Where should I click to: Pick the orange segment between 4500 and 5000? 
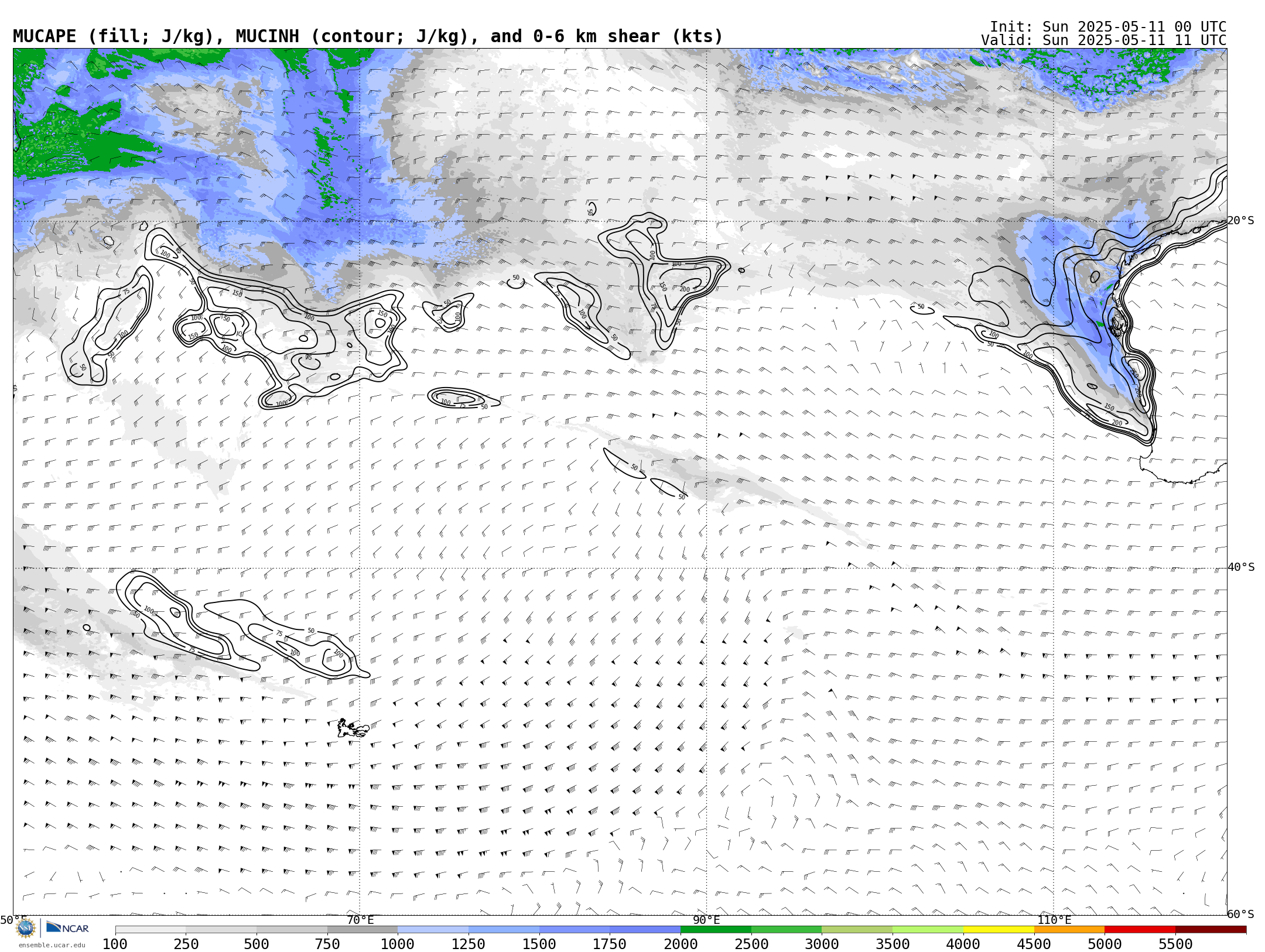[x=1069, y=930]
